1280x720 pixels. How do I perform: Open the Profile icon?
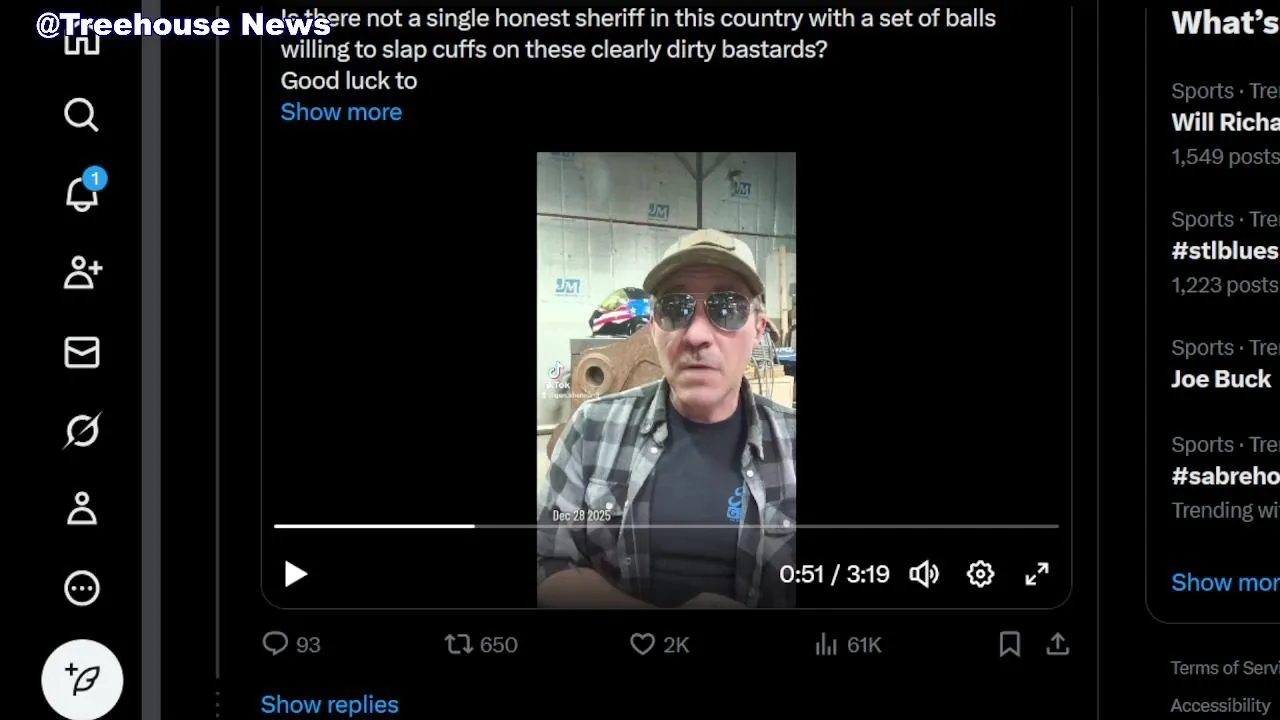[82, 509]
